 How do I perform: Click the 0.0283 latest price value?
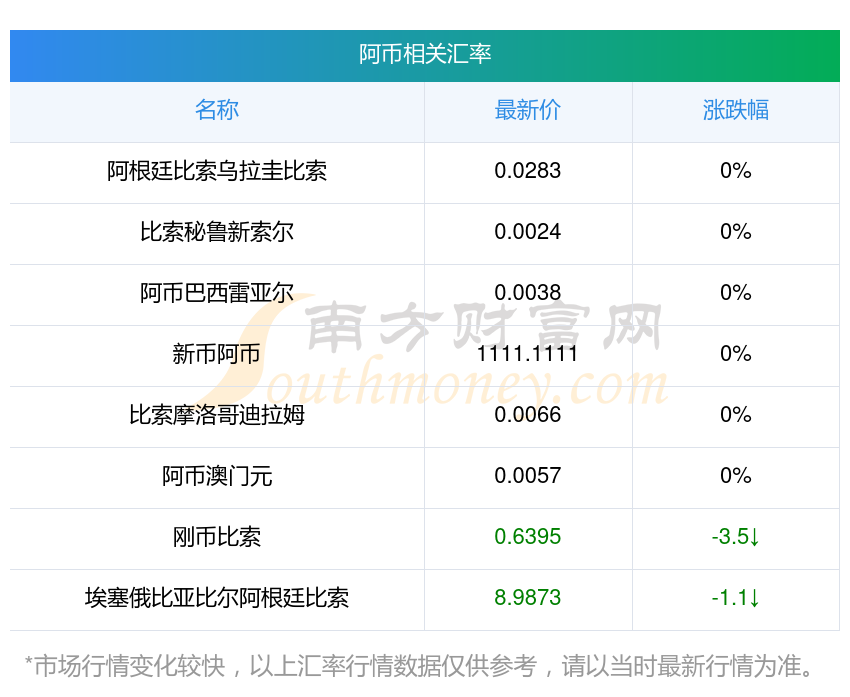(528, 171)
